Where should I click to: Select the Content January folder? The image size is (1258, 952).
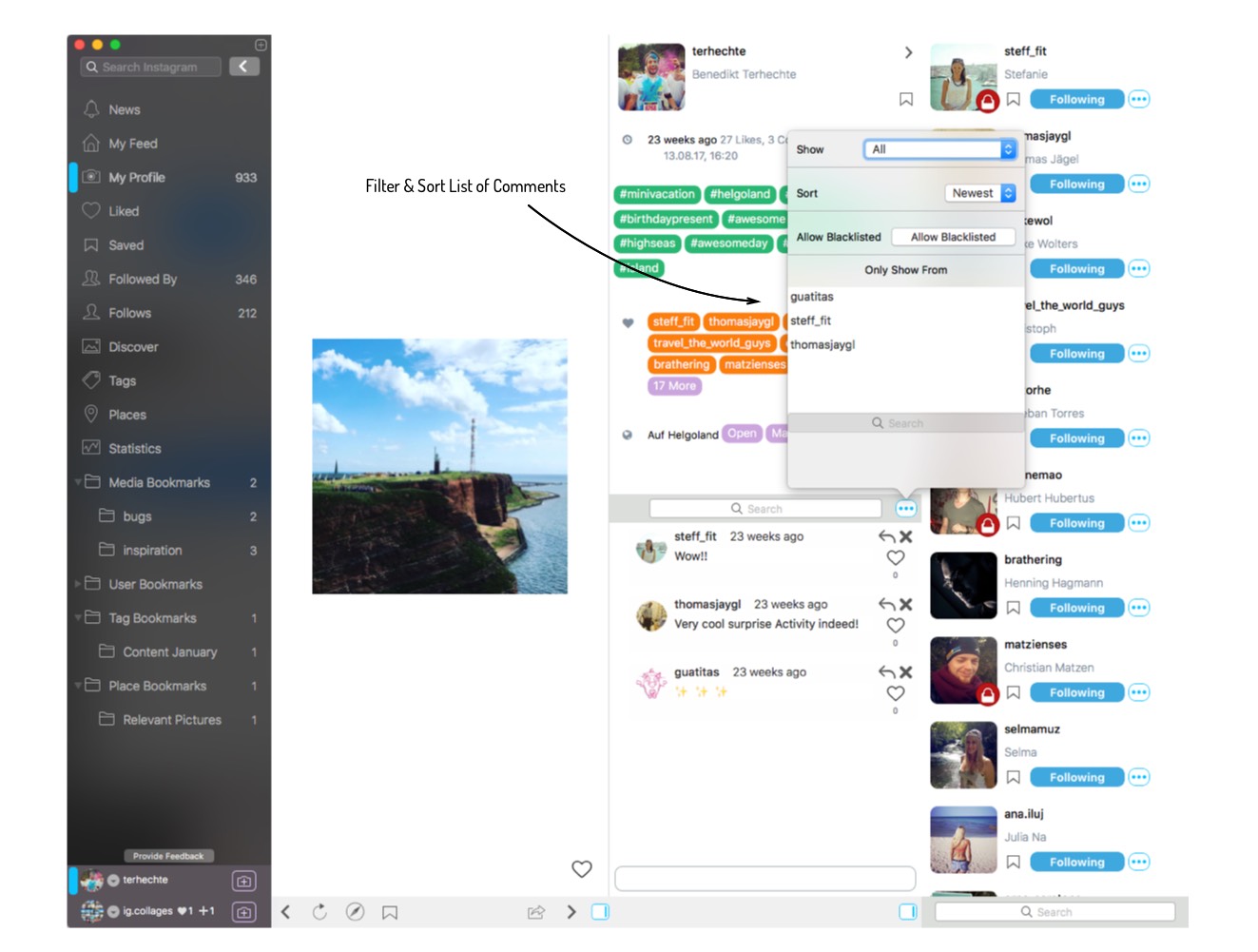pos(168,652)
